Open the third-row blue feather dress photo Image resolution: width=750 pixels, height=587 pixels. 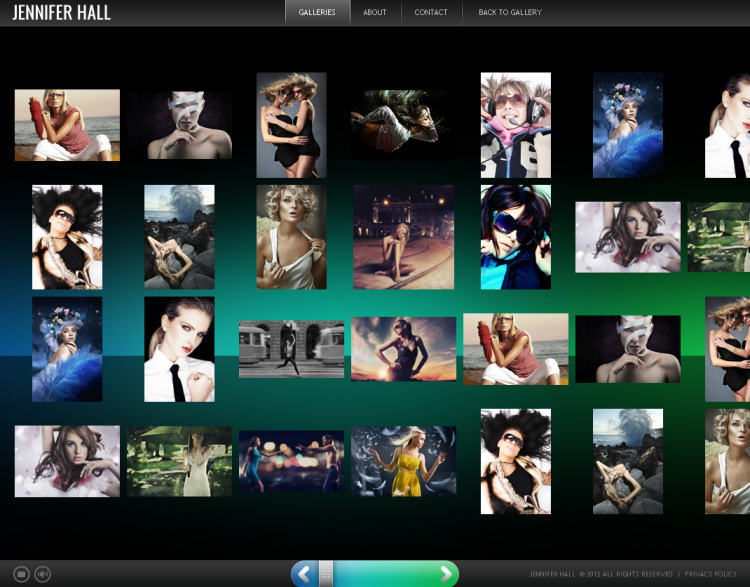click(67, 349)
